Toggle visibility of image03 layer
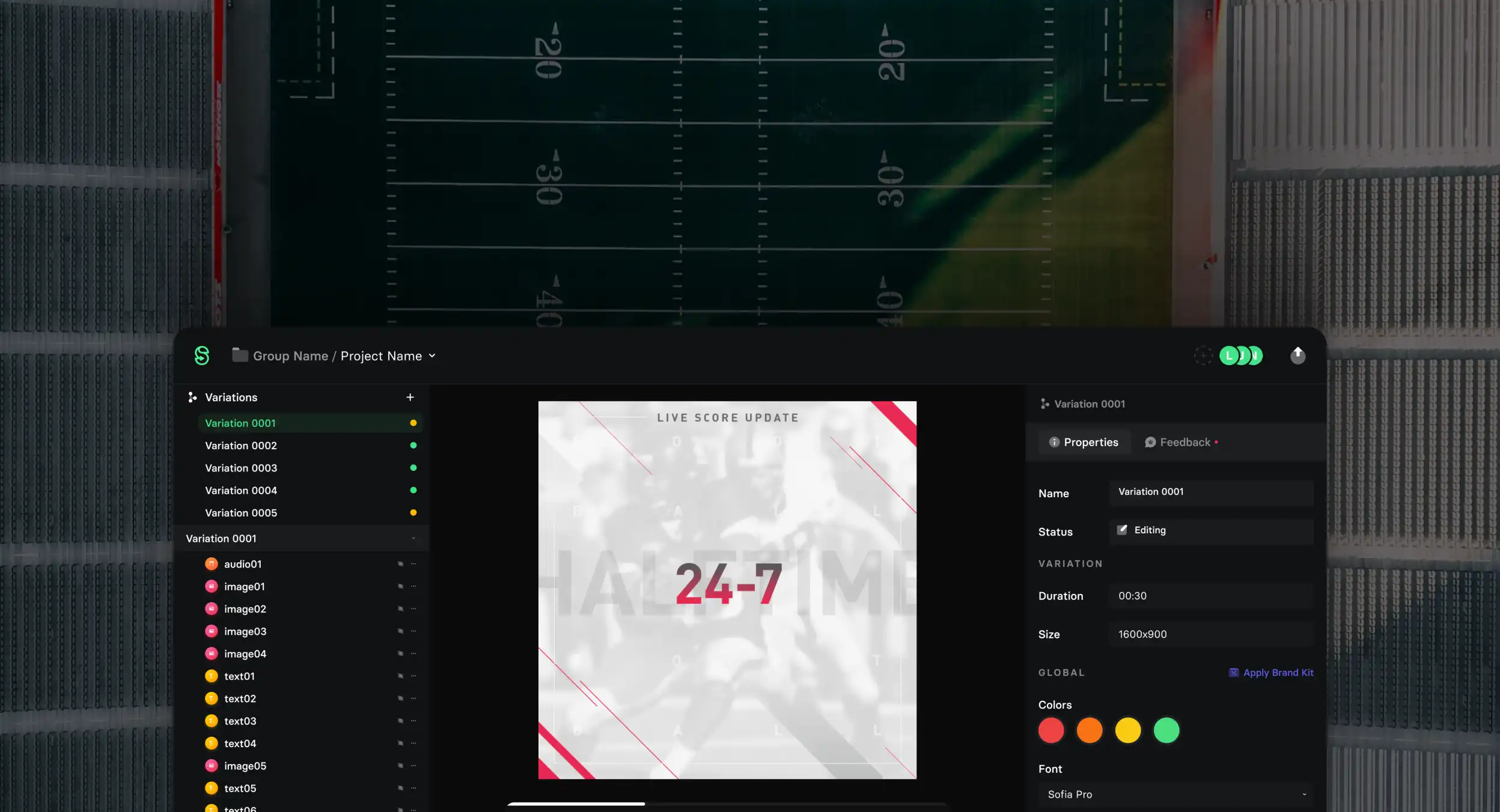Viewport: 1500px width, 812px height. [x=400, y=631]
